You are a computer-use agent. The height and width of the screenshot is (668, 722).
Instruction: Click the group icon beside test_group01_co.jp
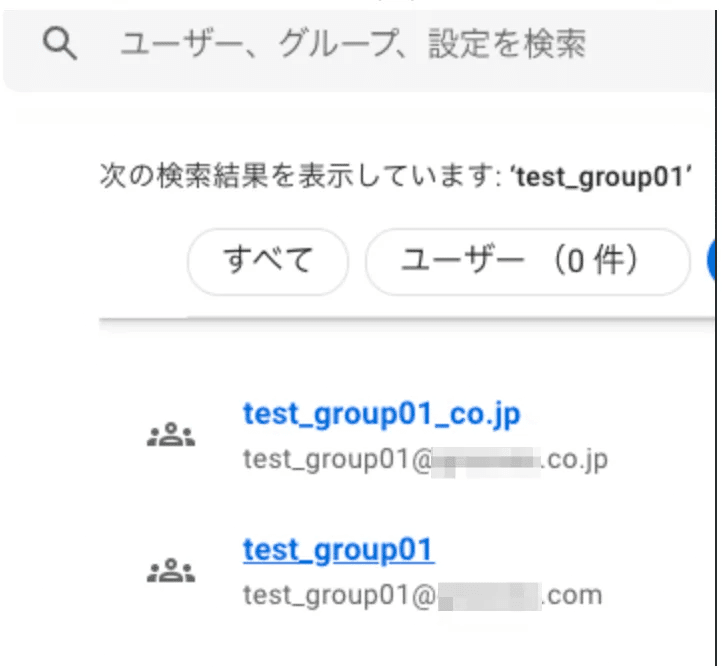(171, 435)
